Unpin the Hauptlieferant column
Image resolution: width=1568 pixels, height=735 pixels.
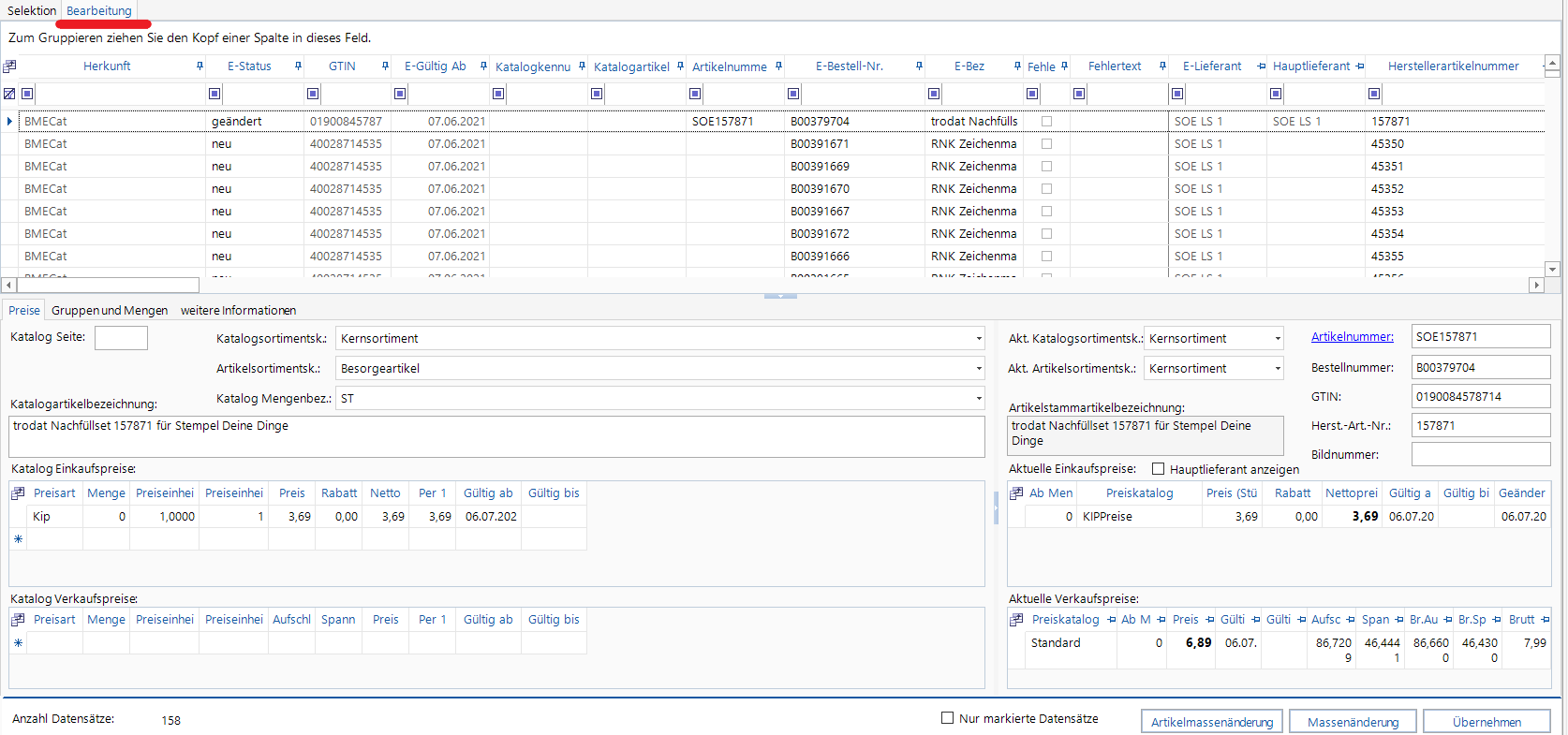[1360, 66]
